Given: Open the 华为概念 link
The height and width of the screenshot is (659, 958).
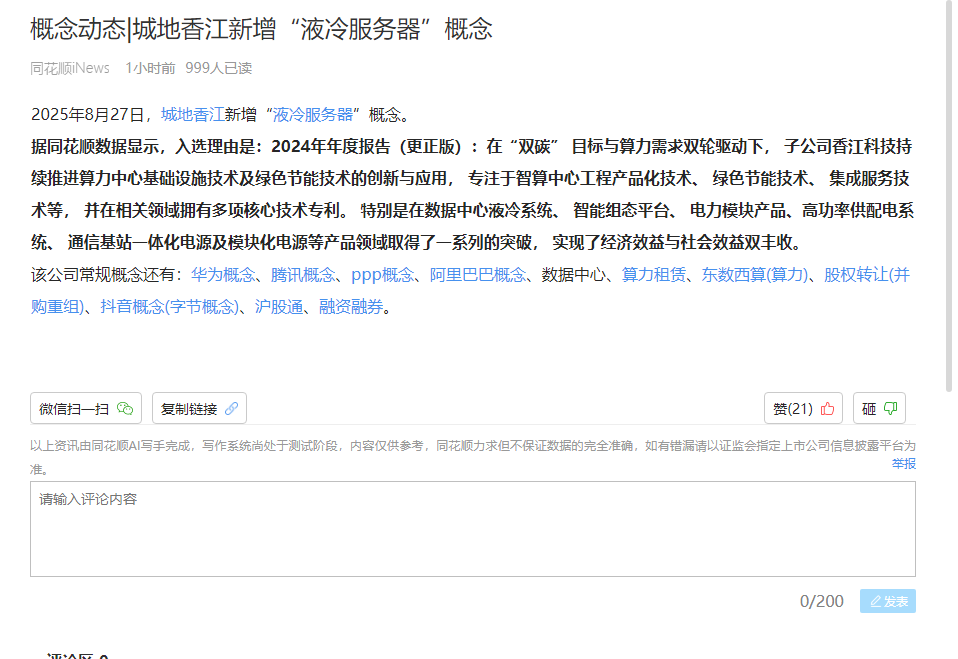Looking at the screenshot, I should click(223, 274).
